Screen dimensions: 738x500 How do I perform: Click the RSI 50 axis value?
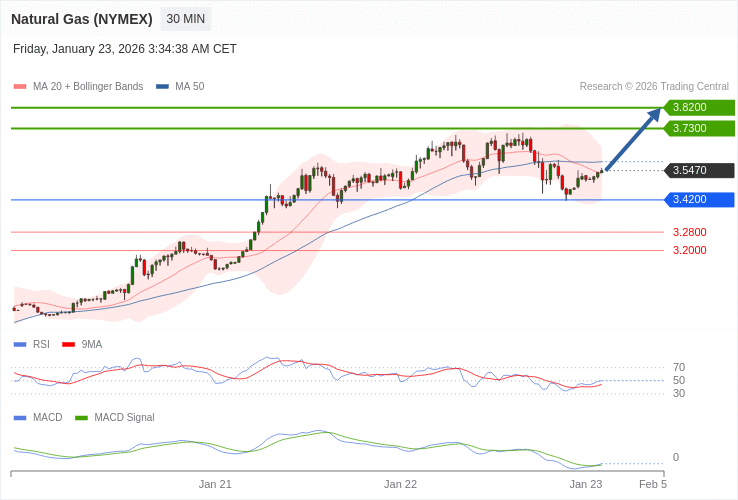tap(679, 380)
